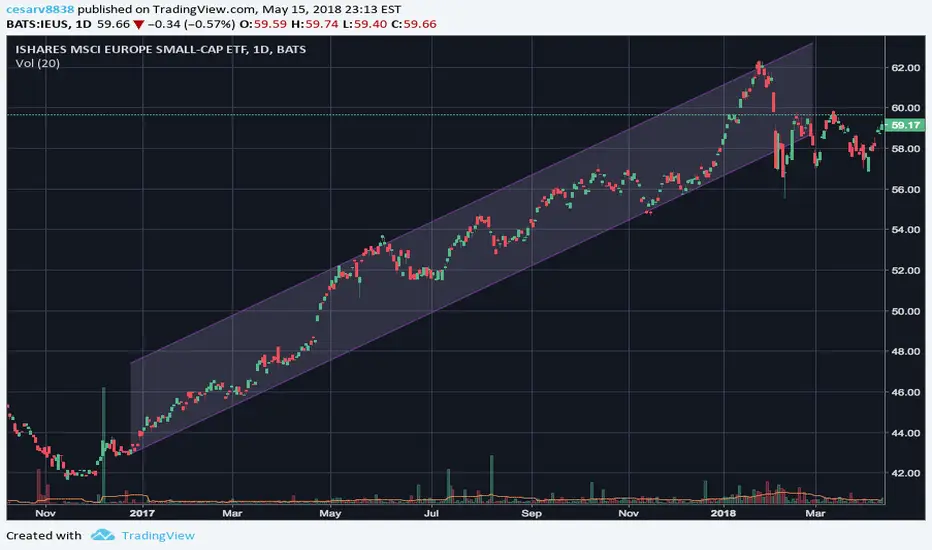
Task: Click the 44.00 price axis label
Action: click(x=906, y=433)
